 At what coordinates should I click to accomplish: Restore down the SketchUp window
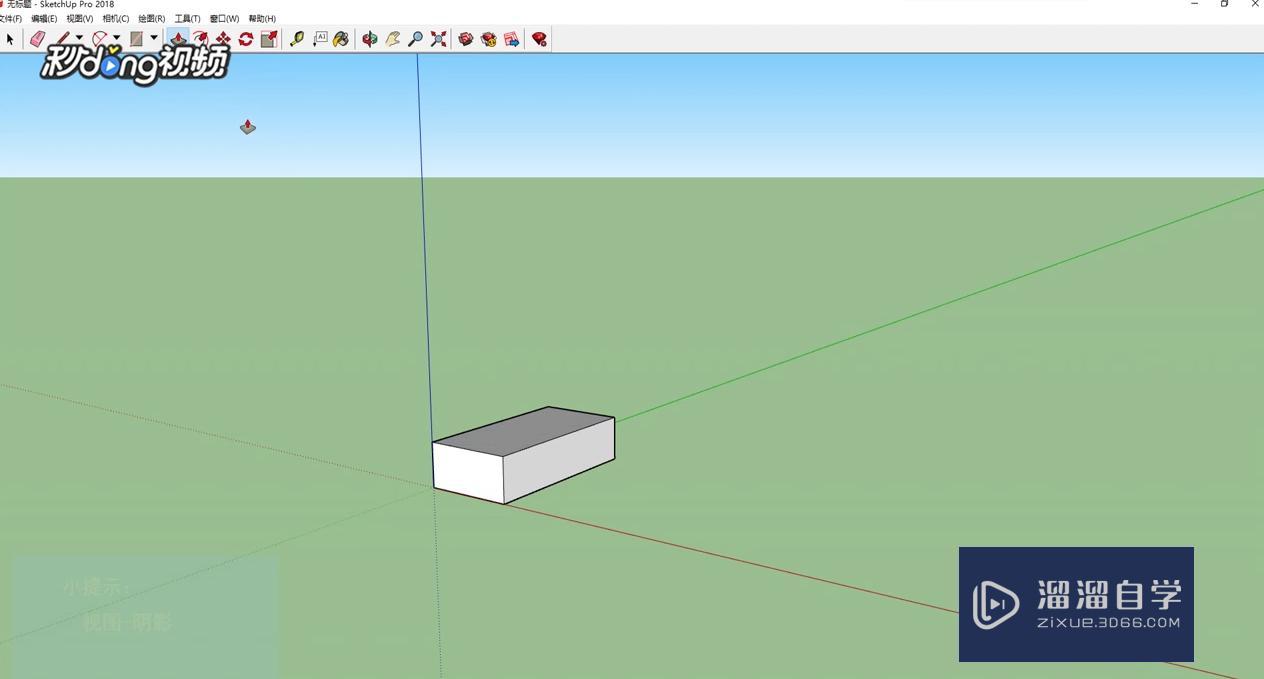1225,4
